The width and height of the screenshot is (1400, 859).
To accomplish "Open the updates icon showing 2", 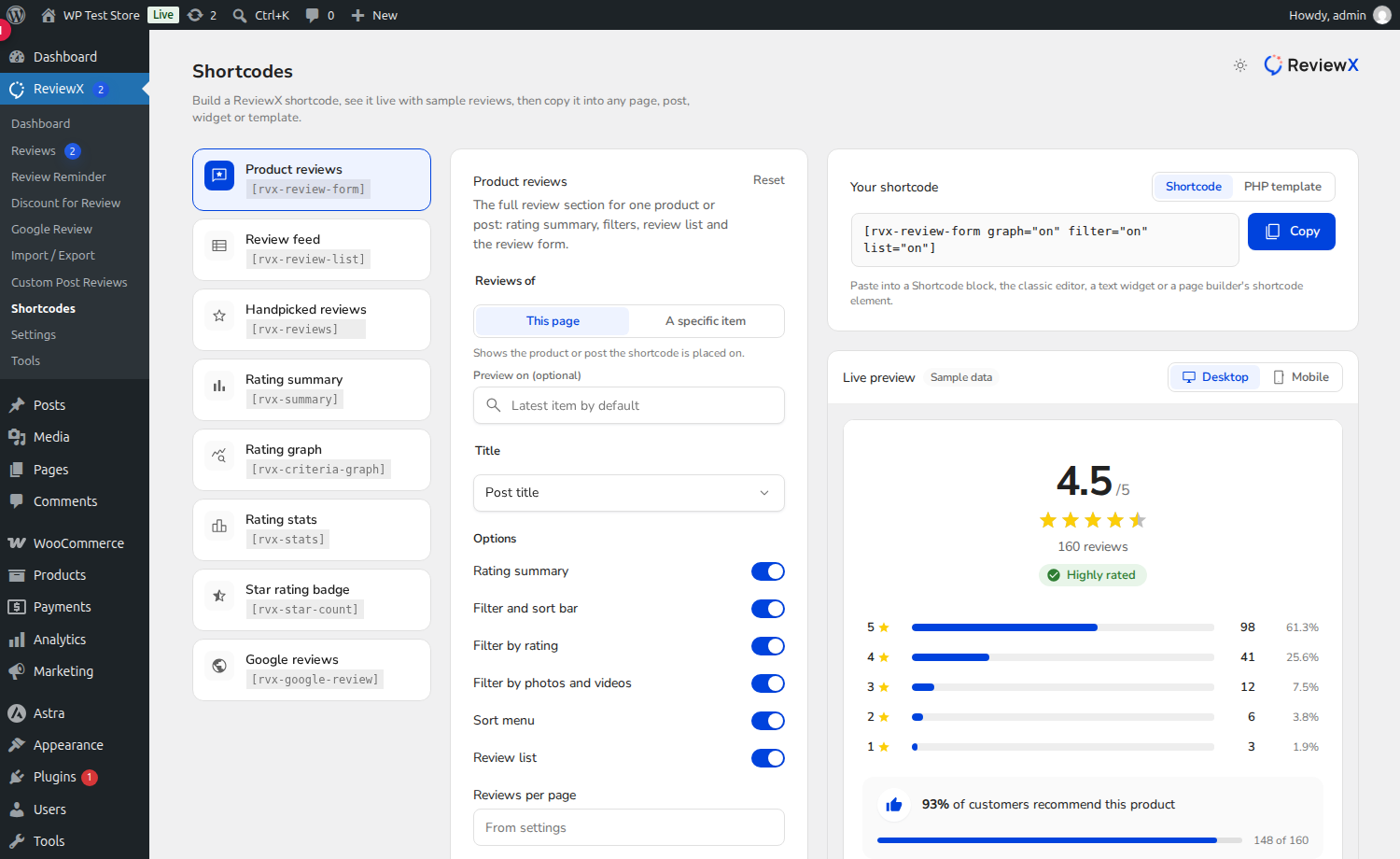I will tap(195, 15).
